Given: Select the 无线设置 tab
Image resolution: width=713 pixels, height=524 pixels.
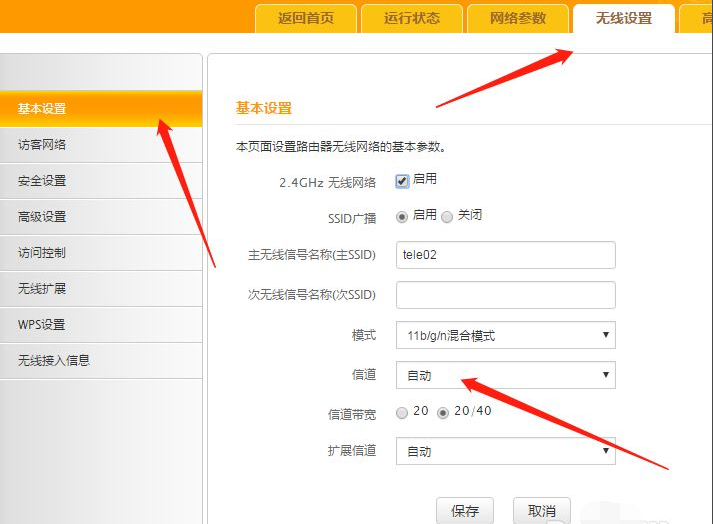Looking at the screenshot, I should 624,19.
